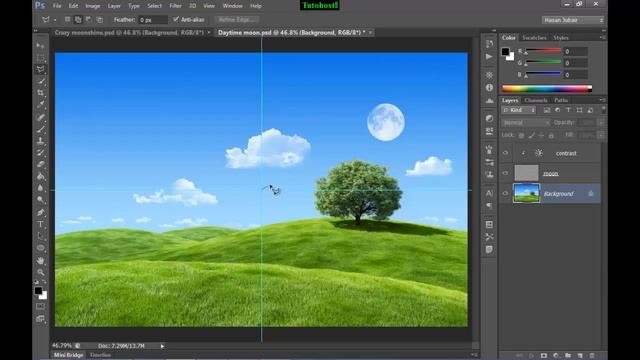Open the Layers panel flyout menu
This screenshot has height=360, width=640.
tap(602, 100)
